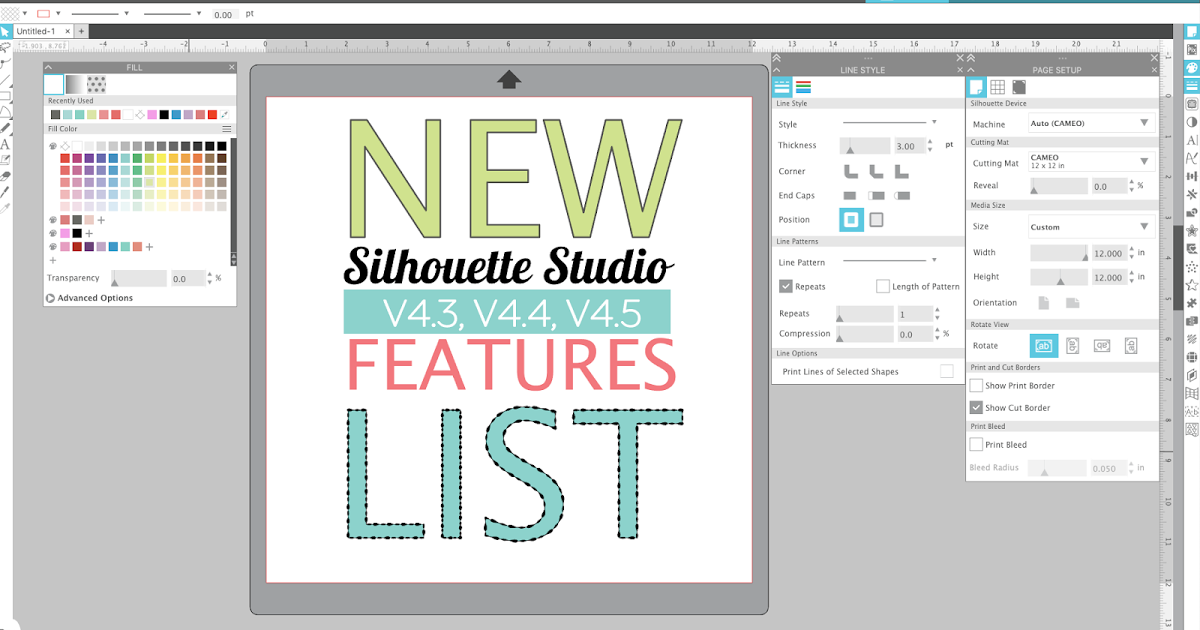Pick the black swatch in Recently Used

pyautogui.click(x=164, y=115)
